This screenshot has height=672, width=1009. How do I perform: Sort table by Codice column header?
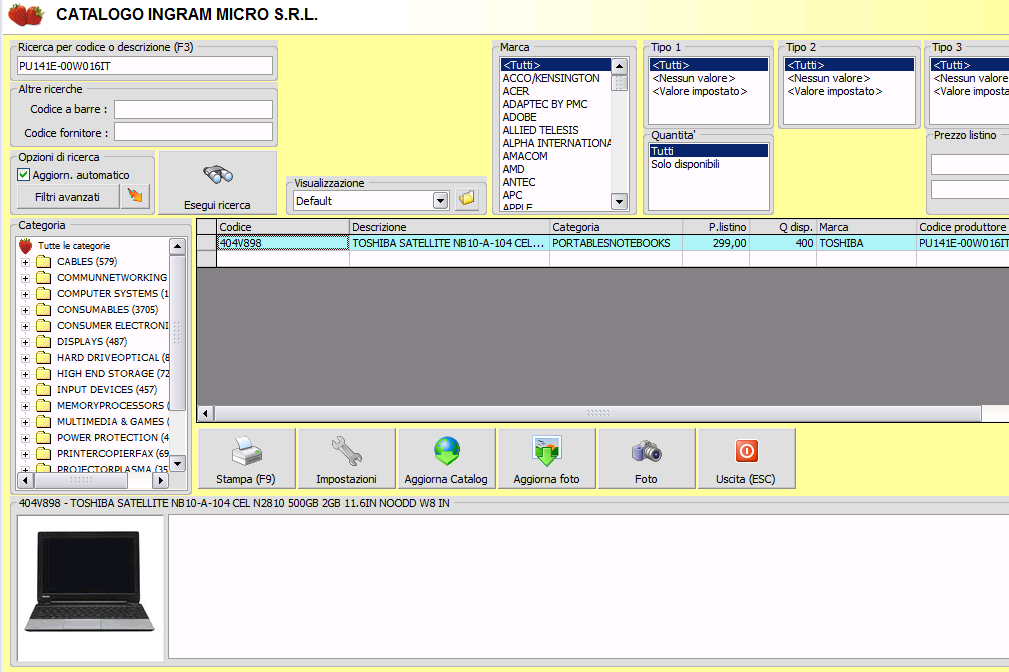282,227
